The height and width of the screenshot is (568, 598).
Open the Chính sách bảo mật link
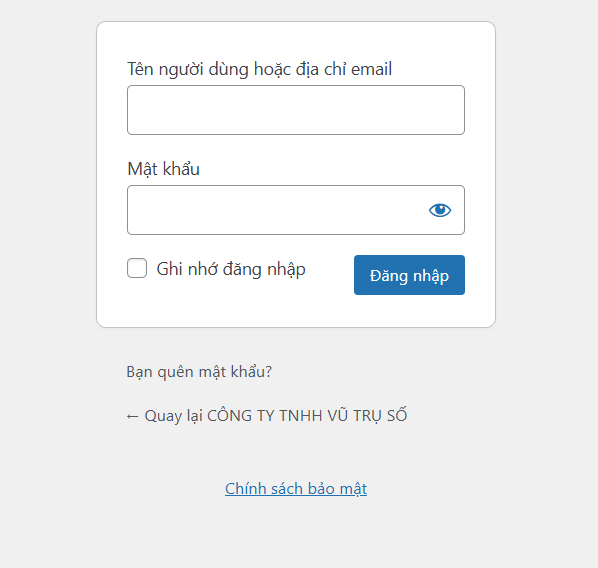point(296,489)
